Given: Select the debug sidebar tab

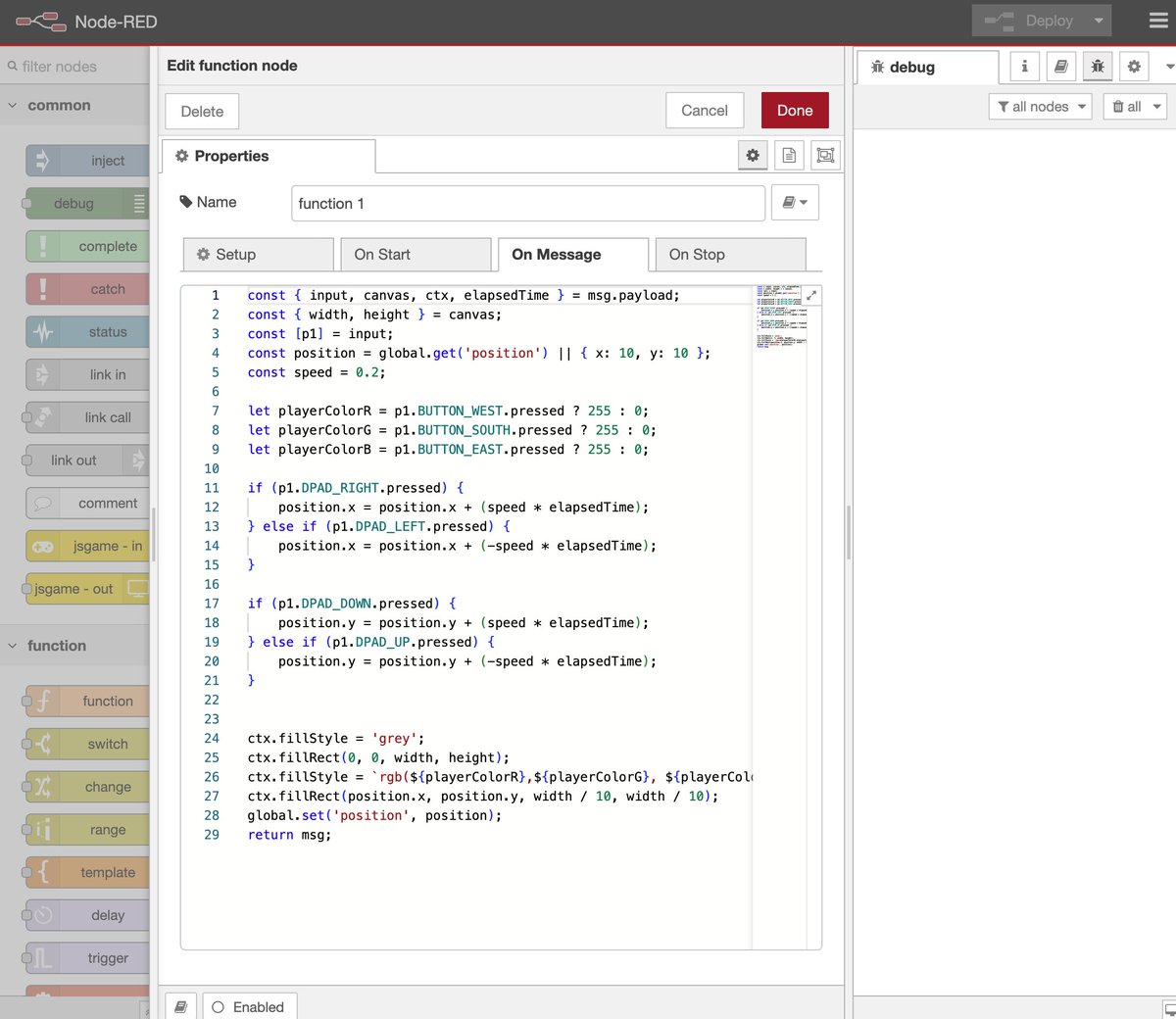Looking at the screenshot, I should (927, 67).
